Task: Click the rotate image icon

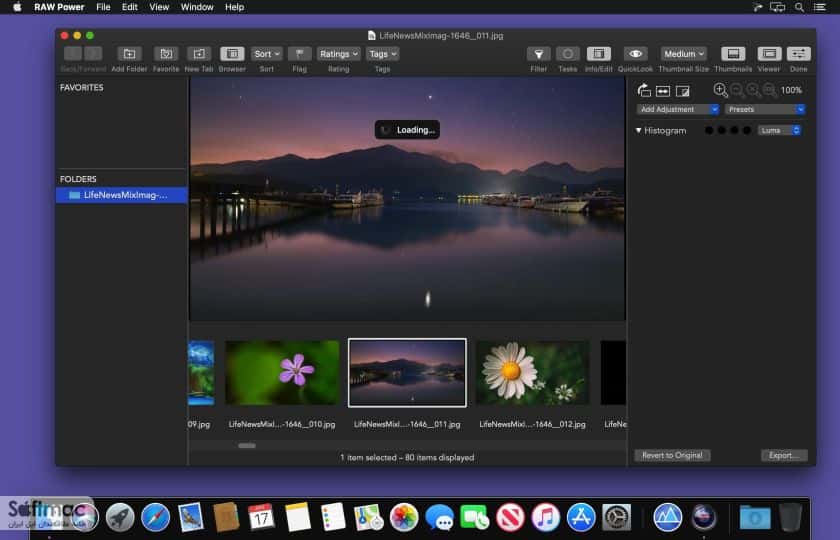Action: pyautogui.click(x=644, y=91)
